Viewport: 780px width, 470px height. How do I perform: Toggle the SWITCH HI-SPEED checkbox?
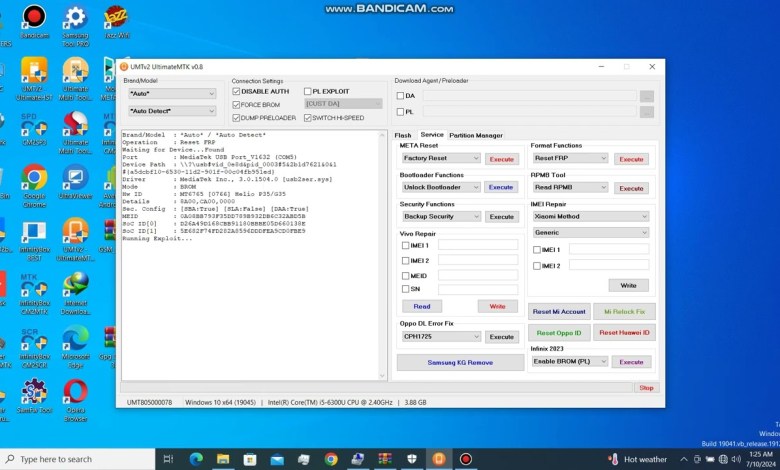coord(307,118)
